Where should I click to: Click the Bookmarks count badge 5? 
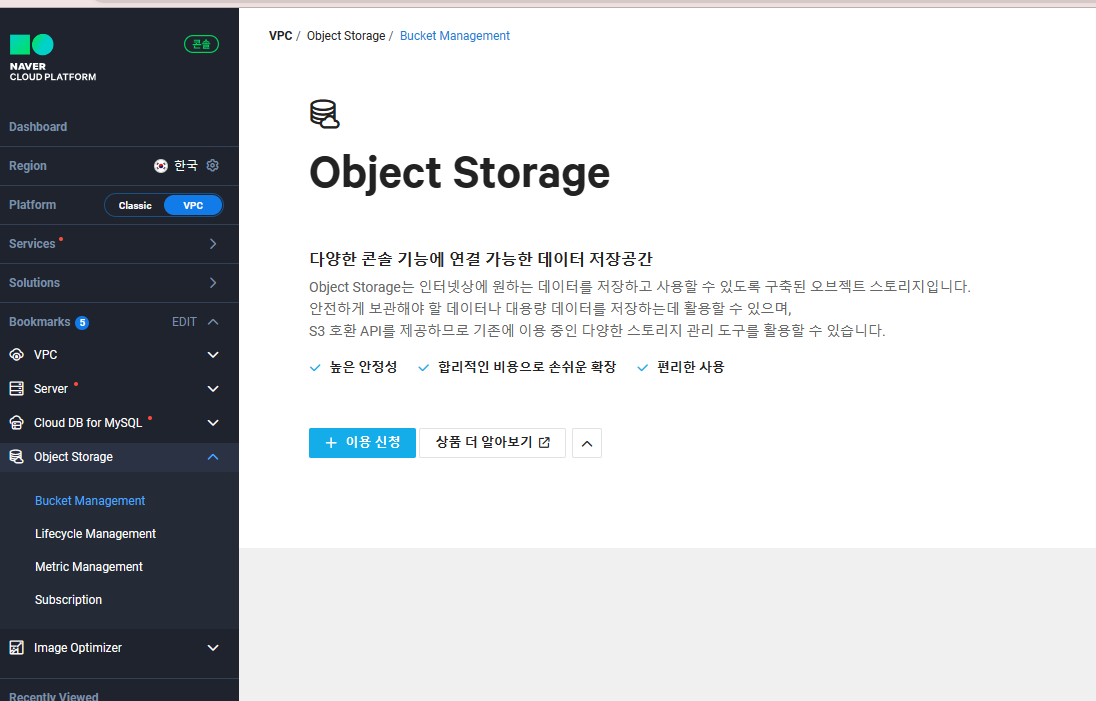point(82,322)
